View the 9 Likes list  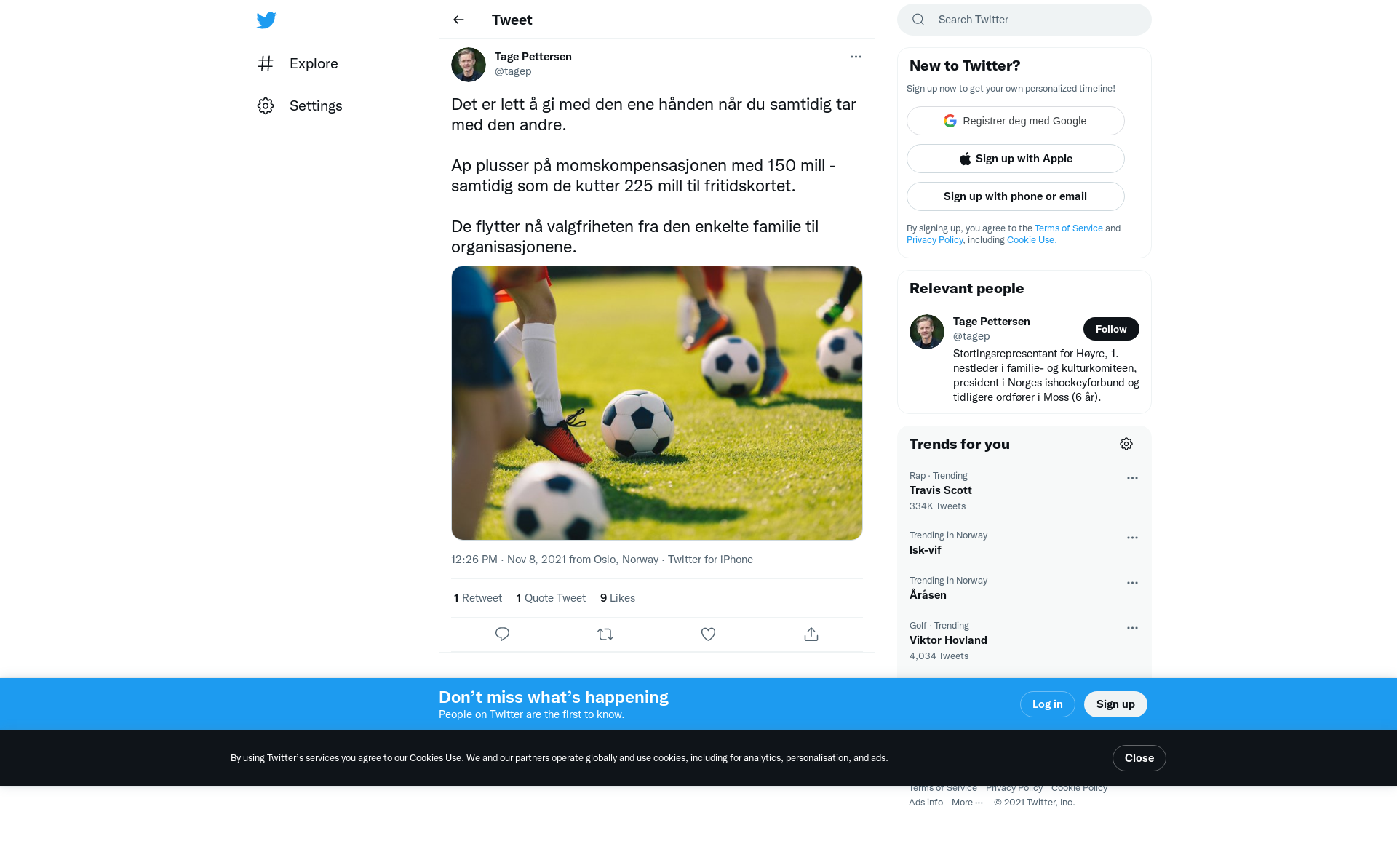[618, 598]
